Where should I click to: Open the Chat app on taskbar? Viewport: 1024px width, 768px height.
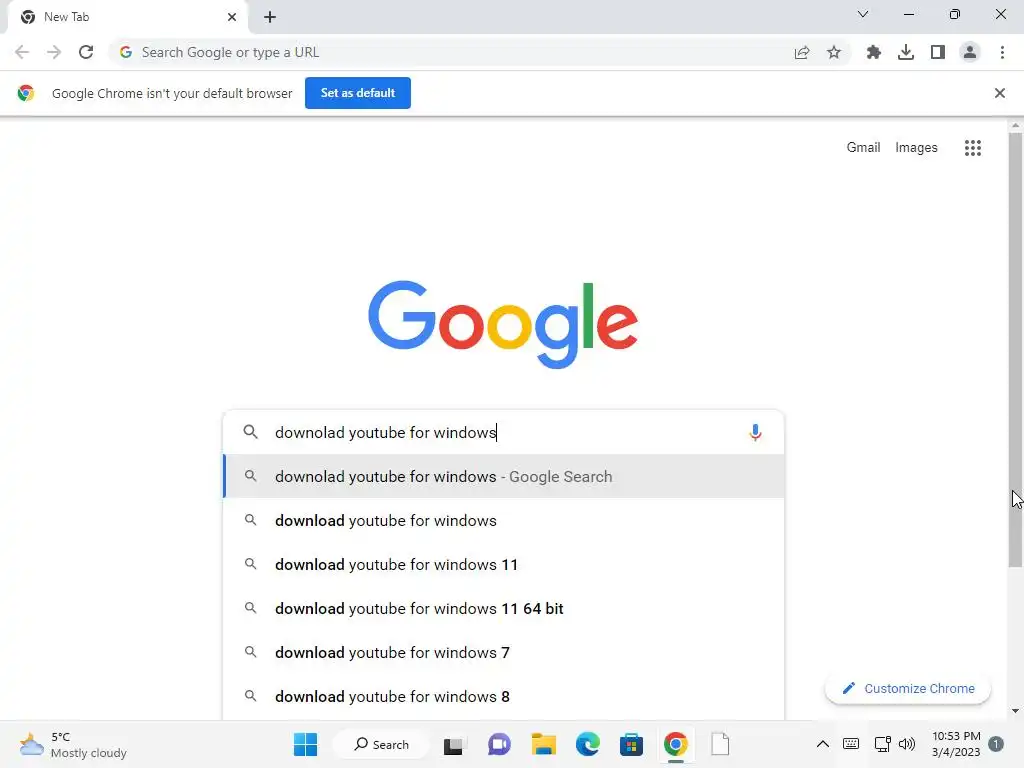click(x=499, y=744)
